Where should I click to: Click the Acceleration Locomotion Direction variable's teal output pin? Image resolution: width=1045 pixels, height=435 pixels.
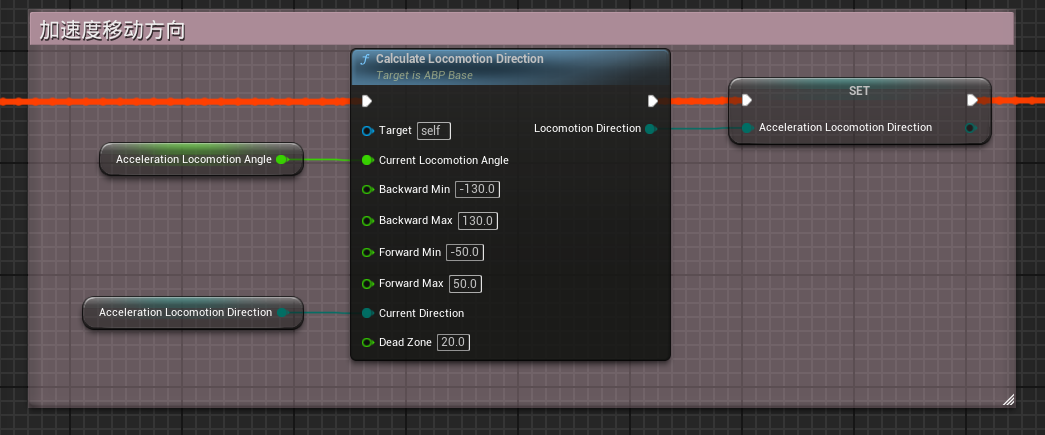tap(282, 312)
